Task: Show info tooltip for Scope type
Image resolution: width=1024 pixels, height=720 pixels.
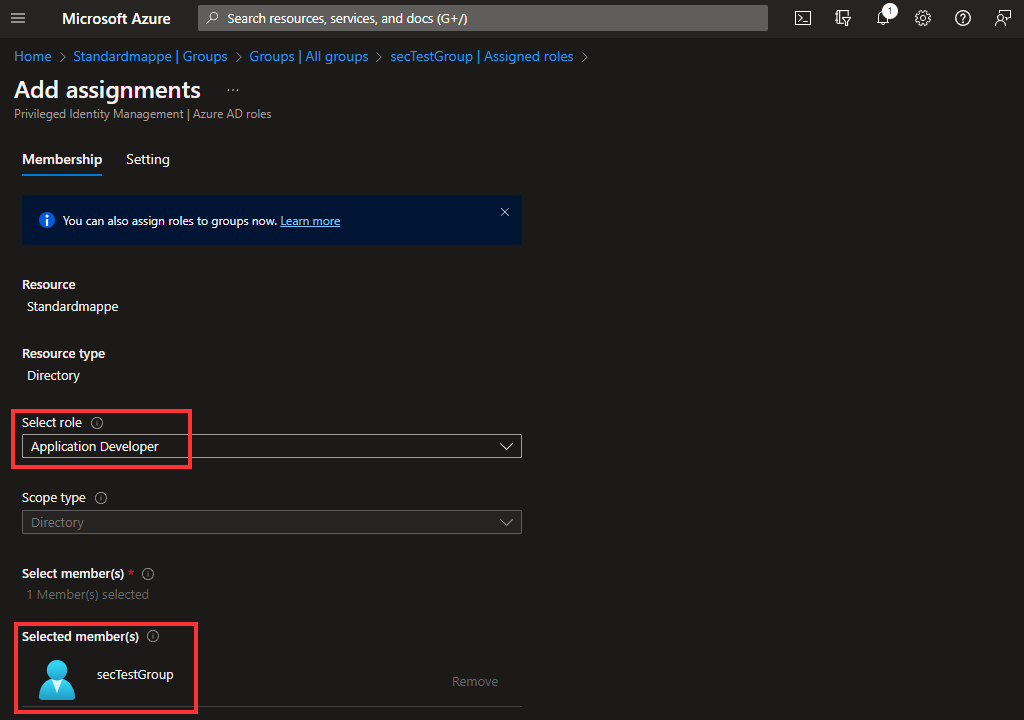Action: (x=101, y=498)
